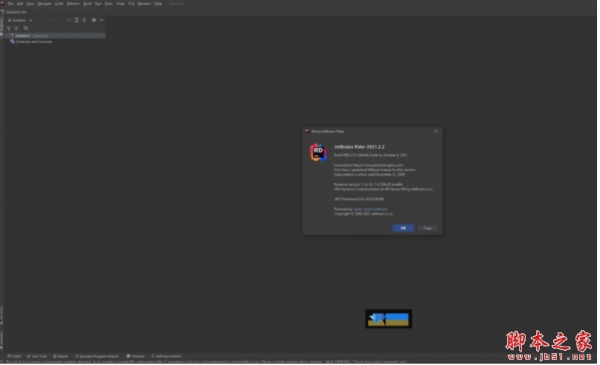Select the Solution1 node in tree
Screen dimensions: 600x365
pos(55,36)
